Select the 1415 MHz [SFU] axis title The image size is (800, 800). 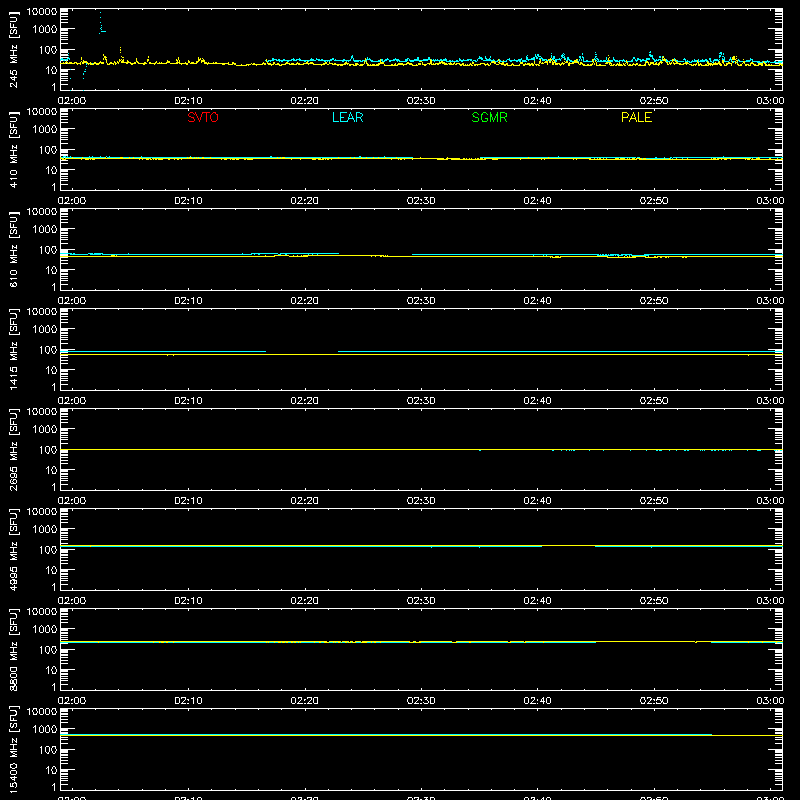pyautogui.click(x=13, y=349)
